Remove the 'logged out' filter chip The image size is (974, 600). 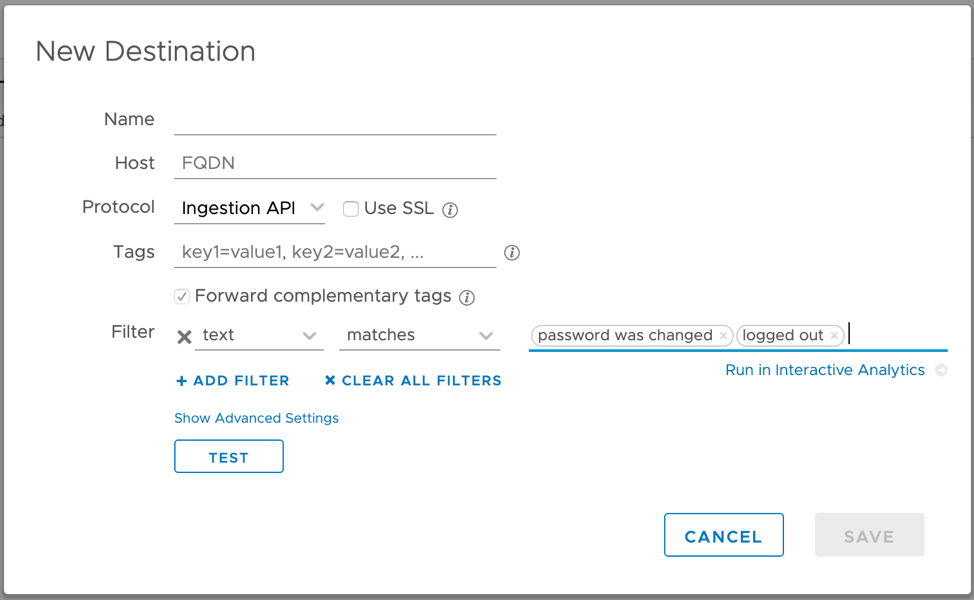point(834,336)
